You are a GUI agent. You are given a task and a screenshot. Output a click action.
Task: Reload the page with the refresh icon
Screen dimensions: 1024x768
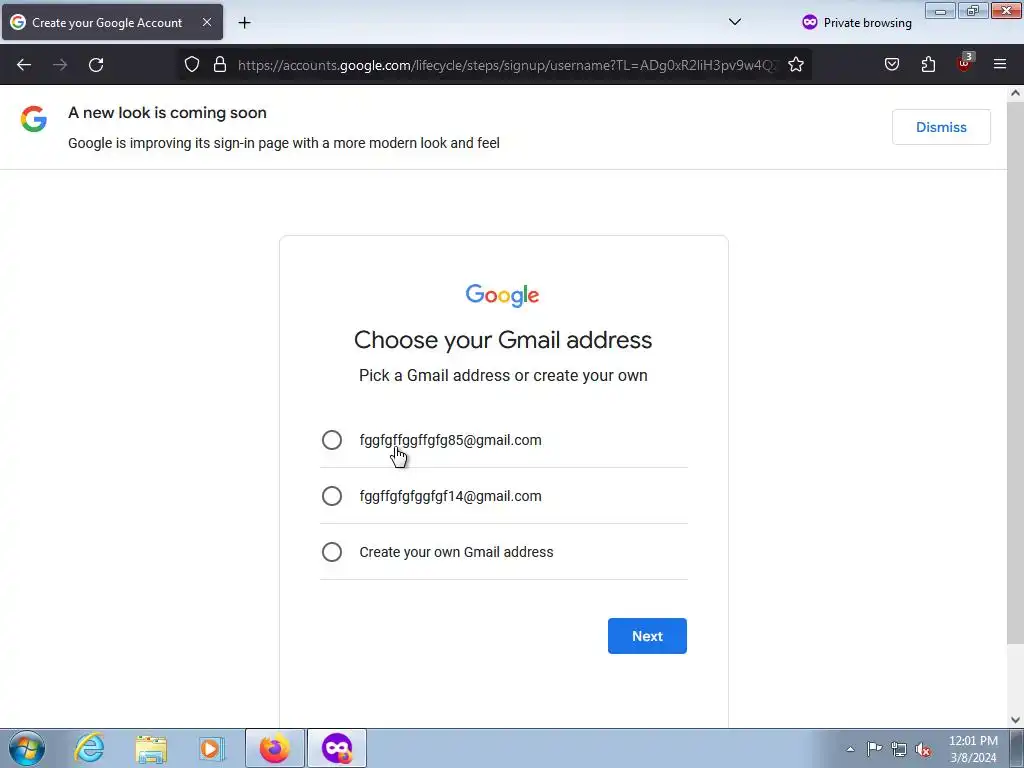pos(96,65)
